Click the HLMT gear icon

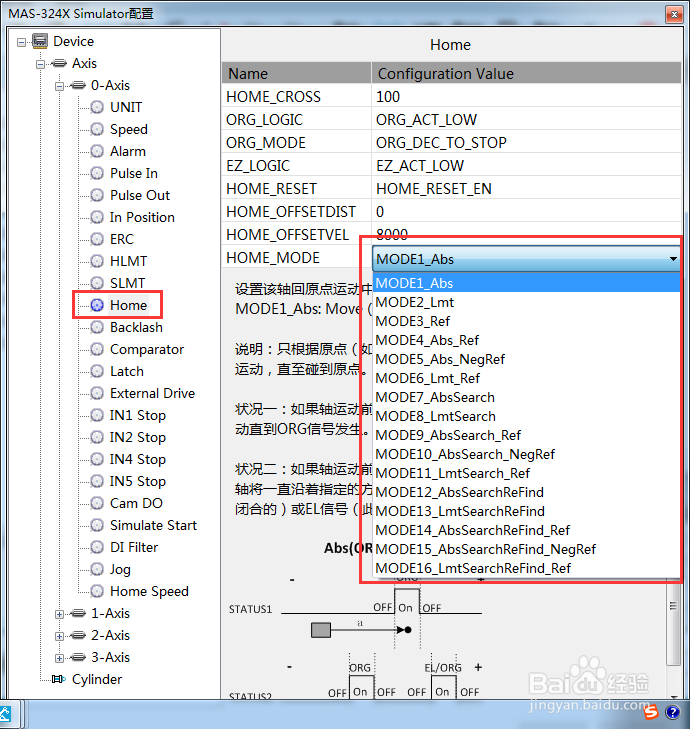point(97,261)
